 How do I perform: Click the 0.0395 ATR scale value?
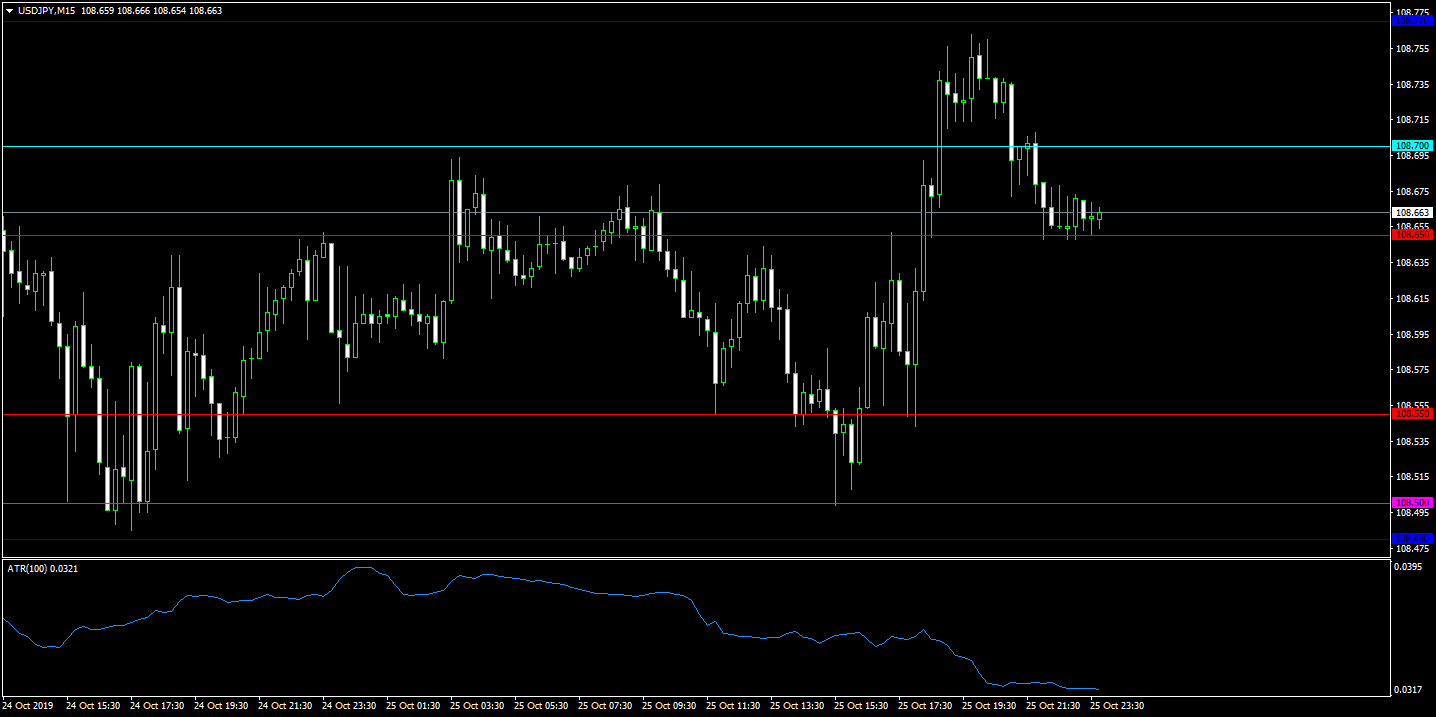coord(1409,567)
